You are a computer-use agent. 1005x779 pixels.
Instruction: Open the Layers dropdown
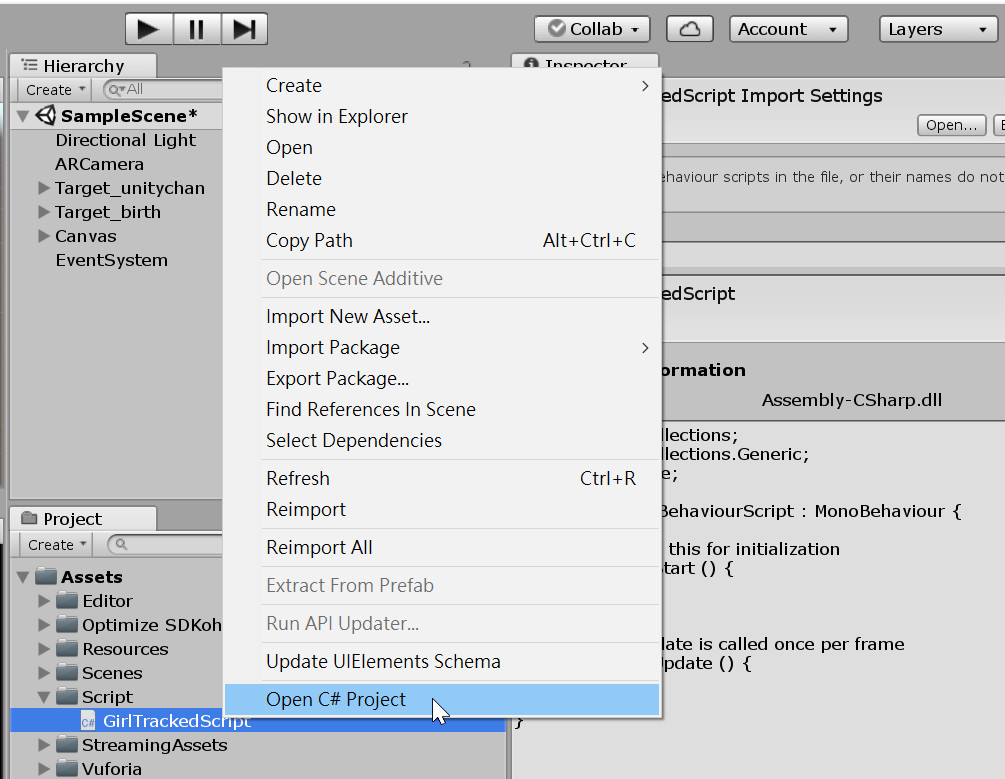click(938, 29)
